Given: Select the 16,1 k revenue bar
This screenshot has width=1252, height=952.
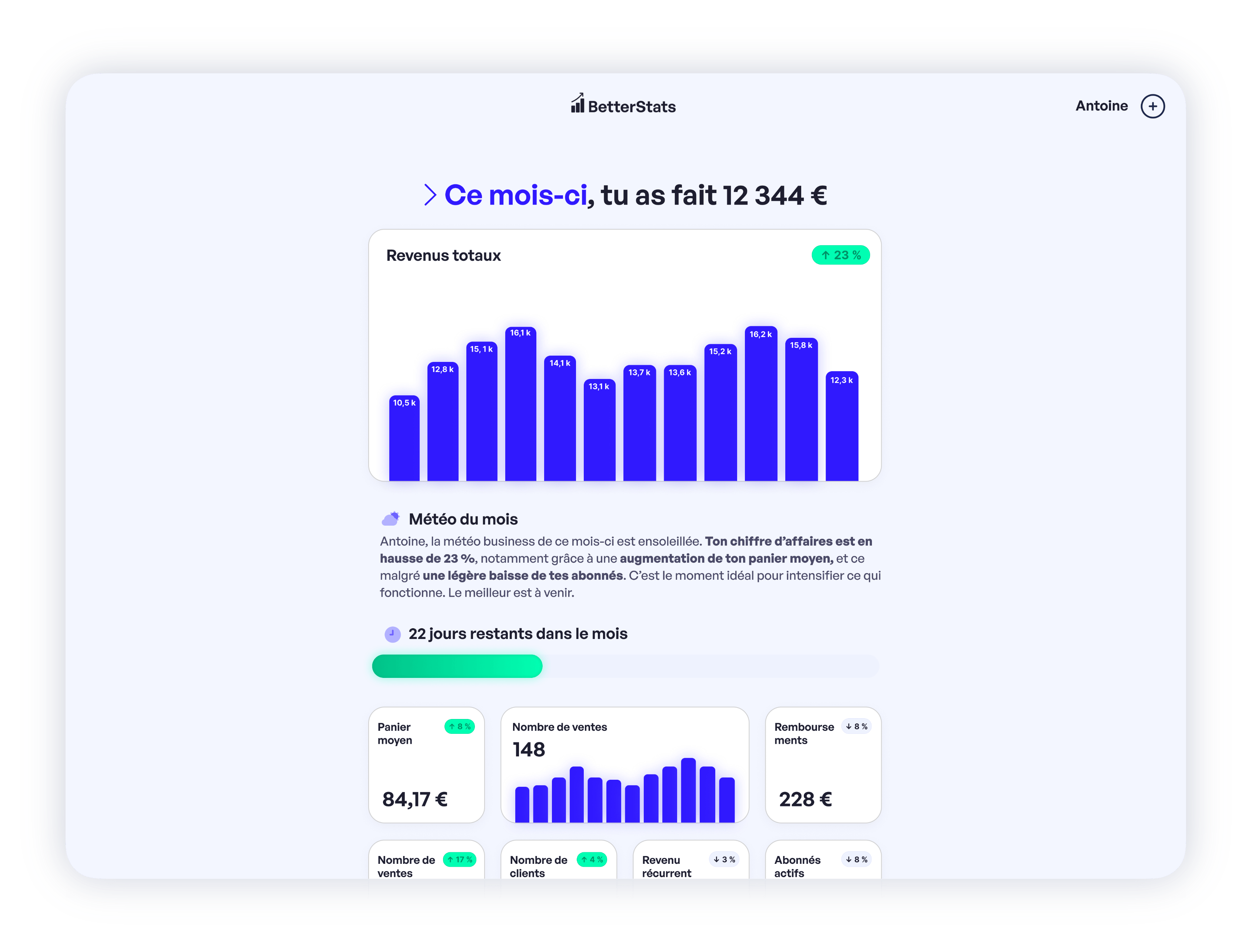Looking at the screenshot, I should click(520, 403).
